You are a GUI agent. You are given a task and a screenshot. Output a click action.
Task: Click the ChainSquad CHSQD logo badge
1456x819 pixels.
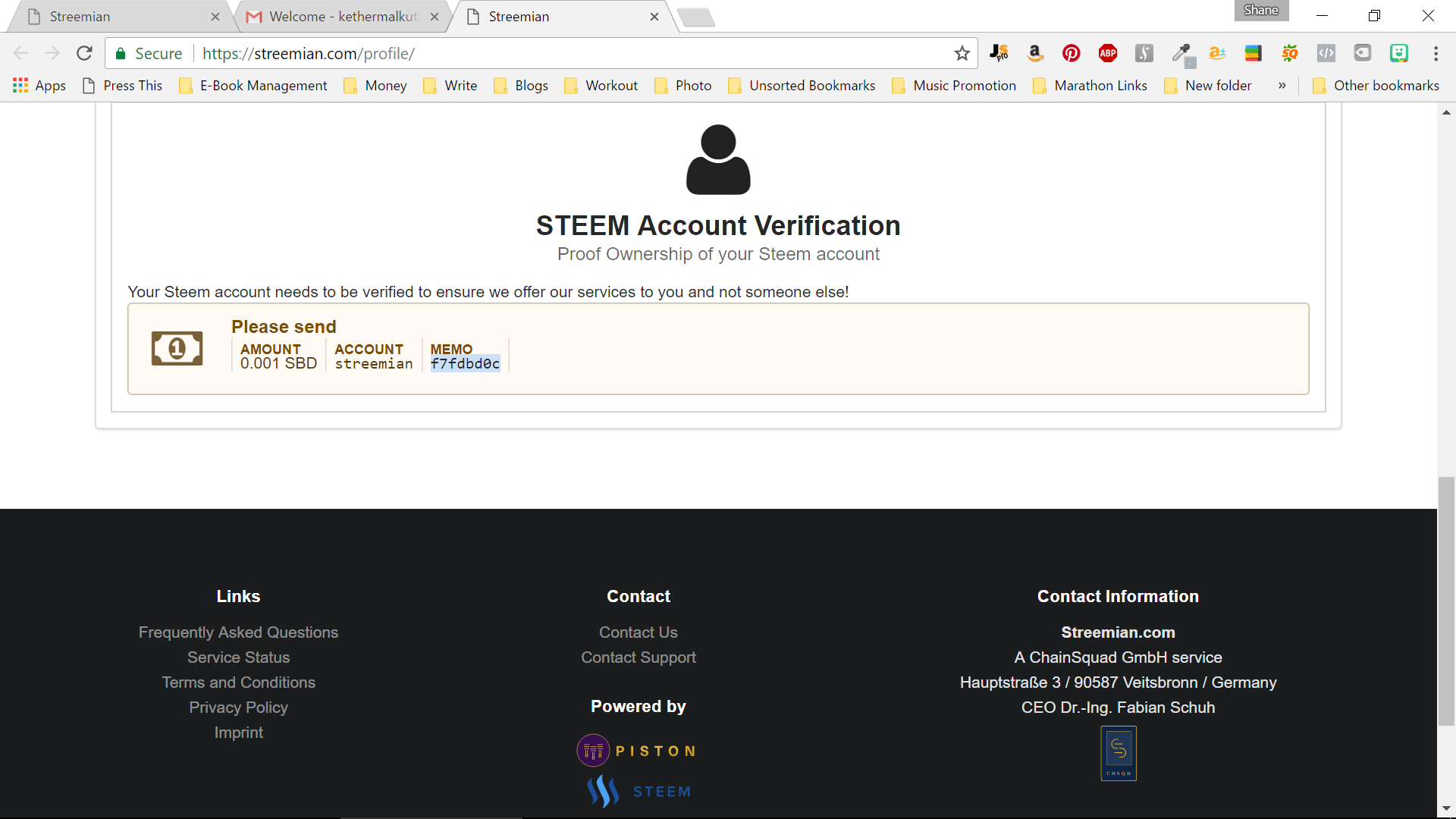pyautogui.click(x=1118, y=753)
